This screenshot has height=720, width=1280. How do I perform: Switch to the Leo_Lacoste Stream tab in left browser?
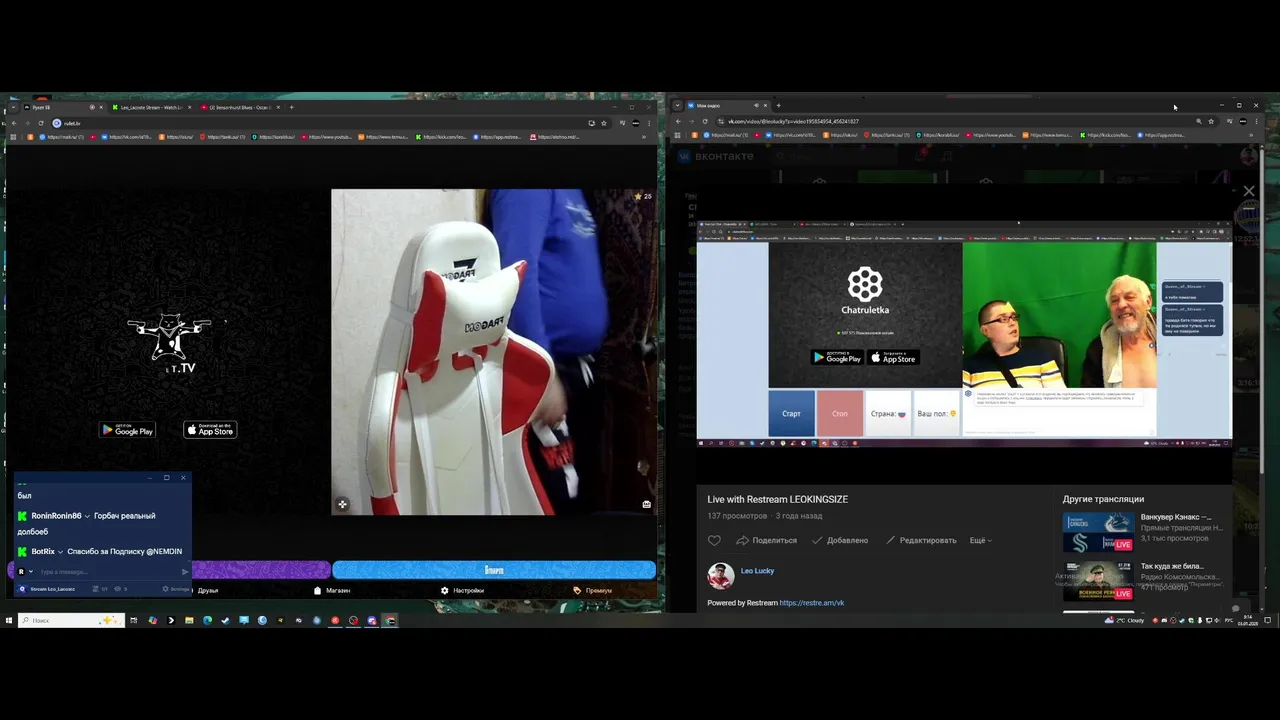pos(150,107)
